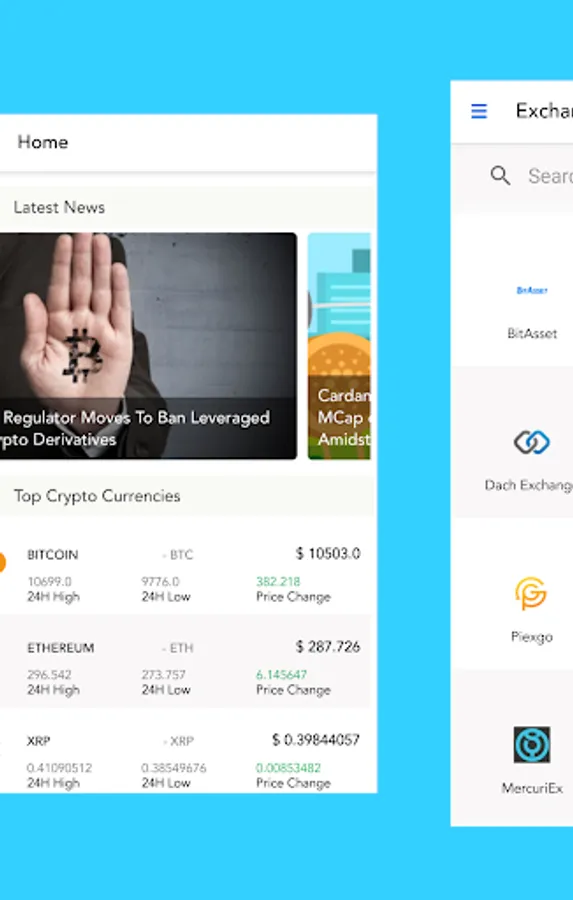Image resolution: width=573 pixels, height=900 pixels.
Task: Open the Cardano MCap news card
Action: (339, 346)
